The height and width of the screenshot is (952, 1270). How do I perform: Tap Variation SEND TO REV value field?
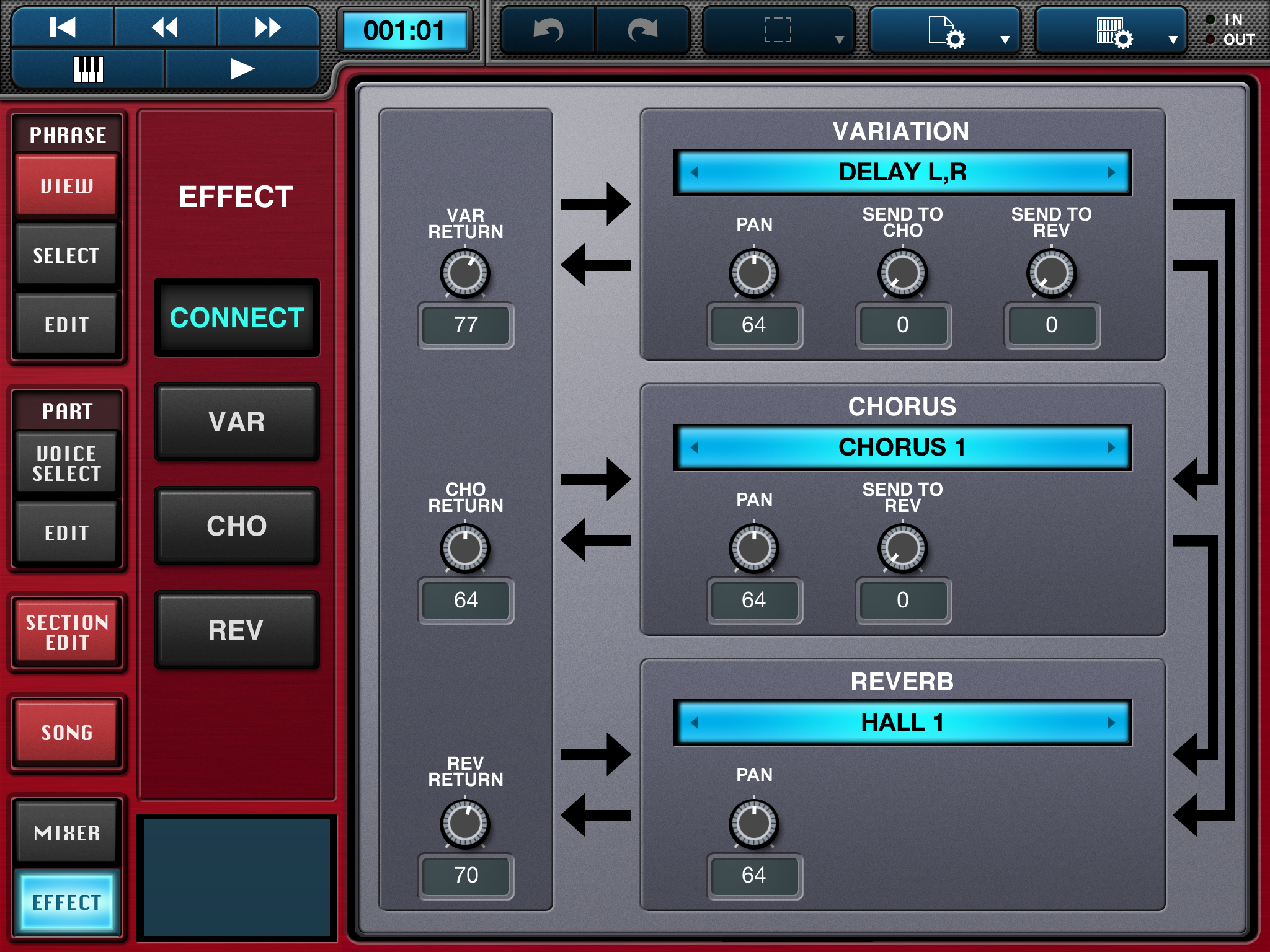point(1052,325)
